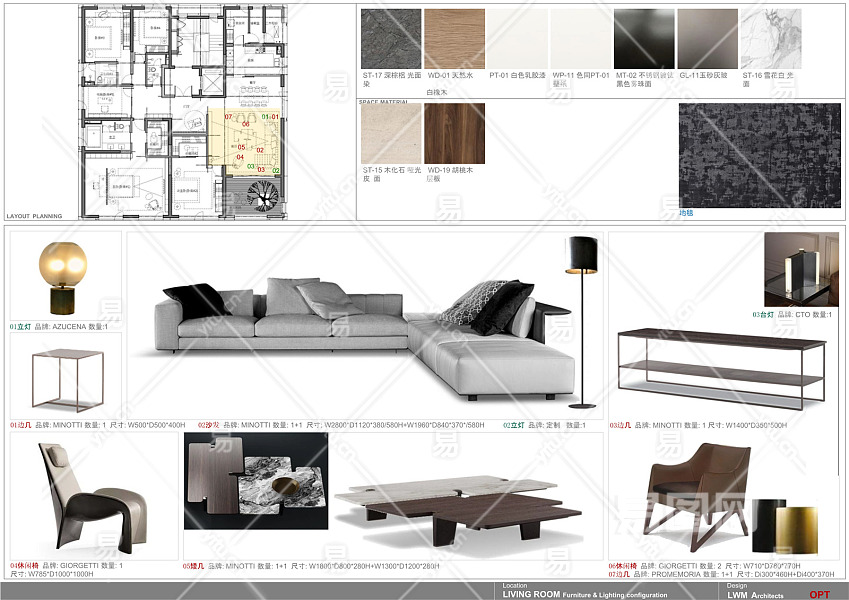Select the MT-02 black stainless steel swatch
This screenshot has height=600, width=849.
644,39
